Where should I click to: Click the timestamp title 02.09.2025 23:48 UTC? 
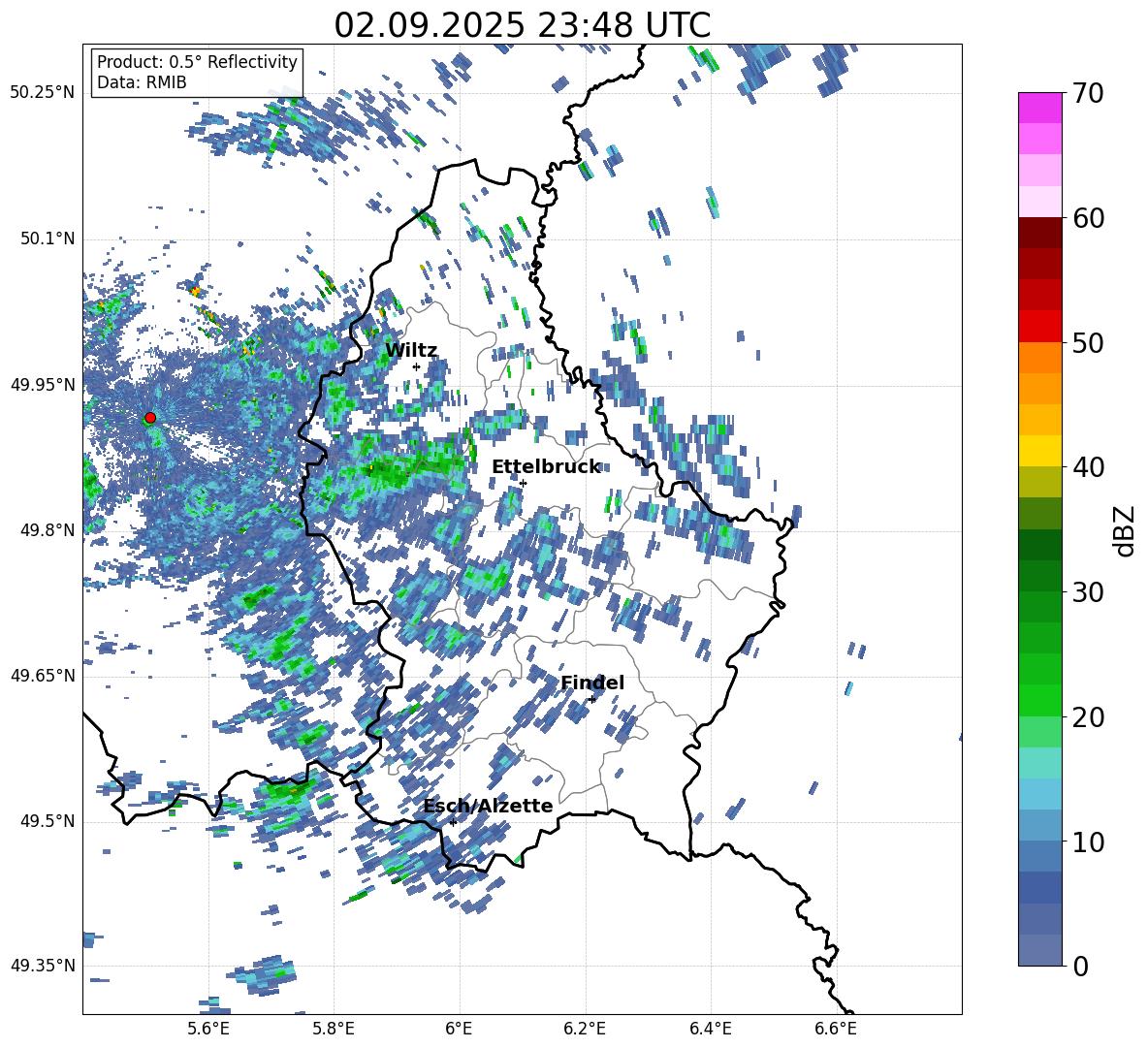pyautogui.click(x=523, y=25)
